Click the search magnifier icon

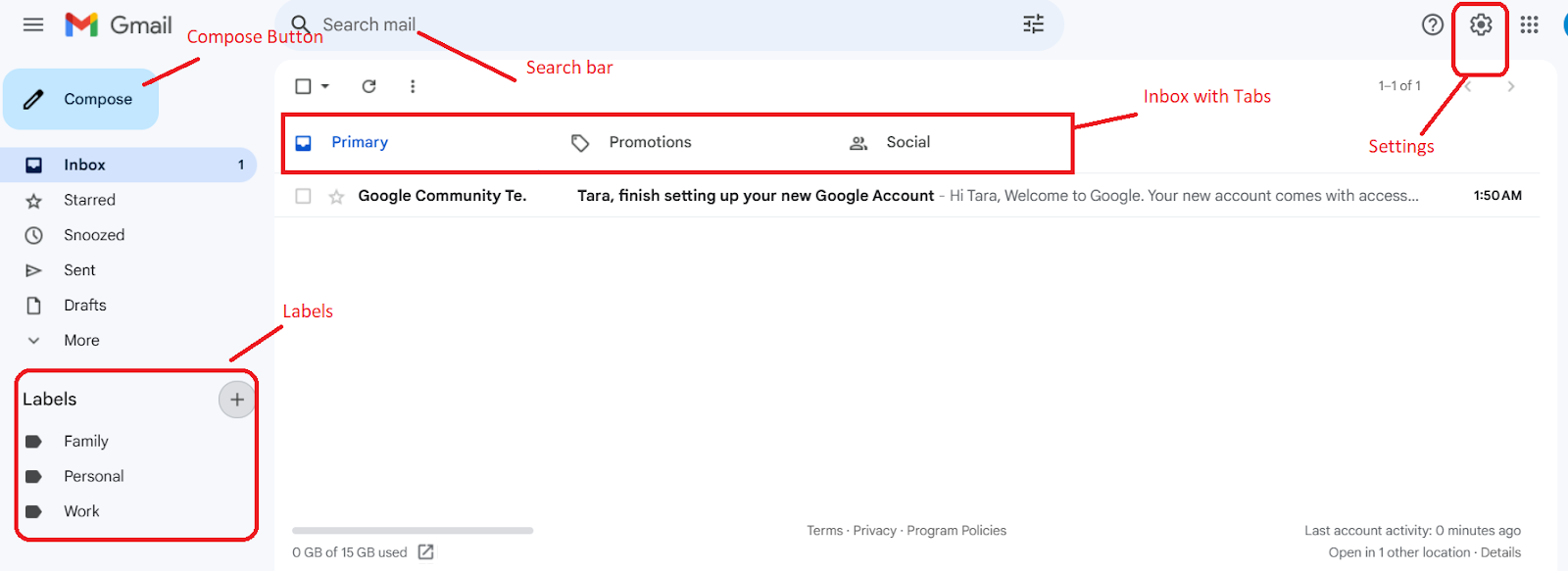point(301,24)
